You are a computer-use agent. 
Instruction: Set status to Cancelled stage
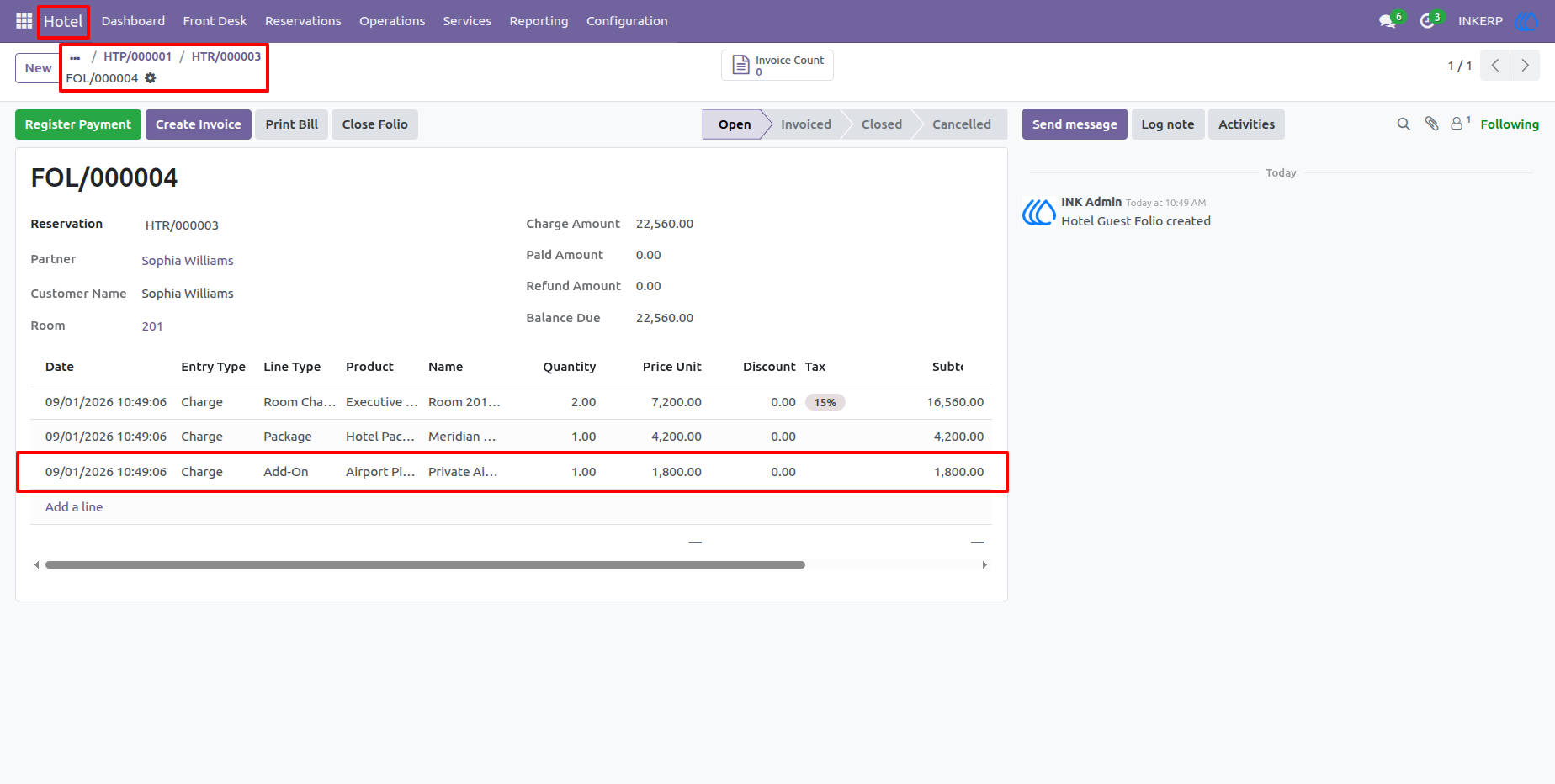[961, 124]
